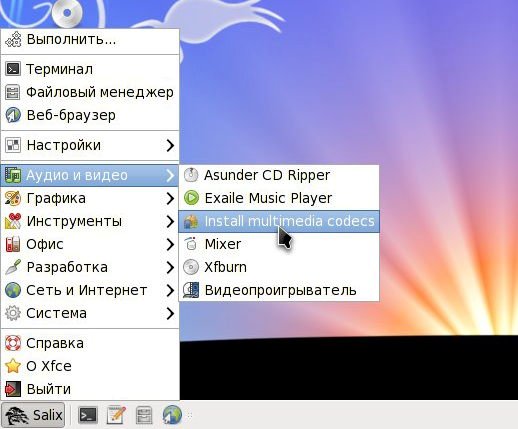The height and width of the screenshot is (429, 518).
Task: Open the Инструменты category label
Action: pos(74,221)
